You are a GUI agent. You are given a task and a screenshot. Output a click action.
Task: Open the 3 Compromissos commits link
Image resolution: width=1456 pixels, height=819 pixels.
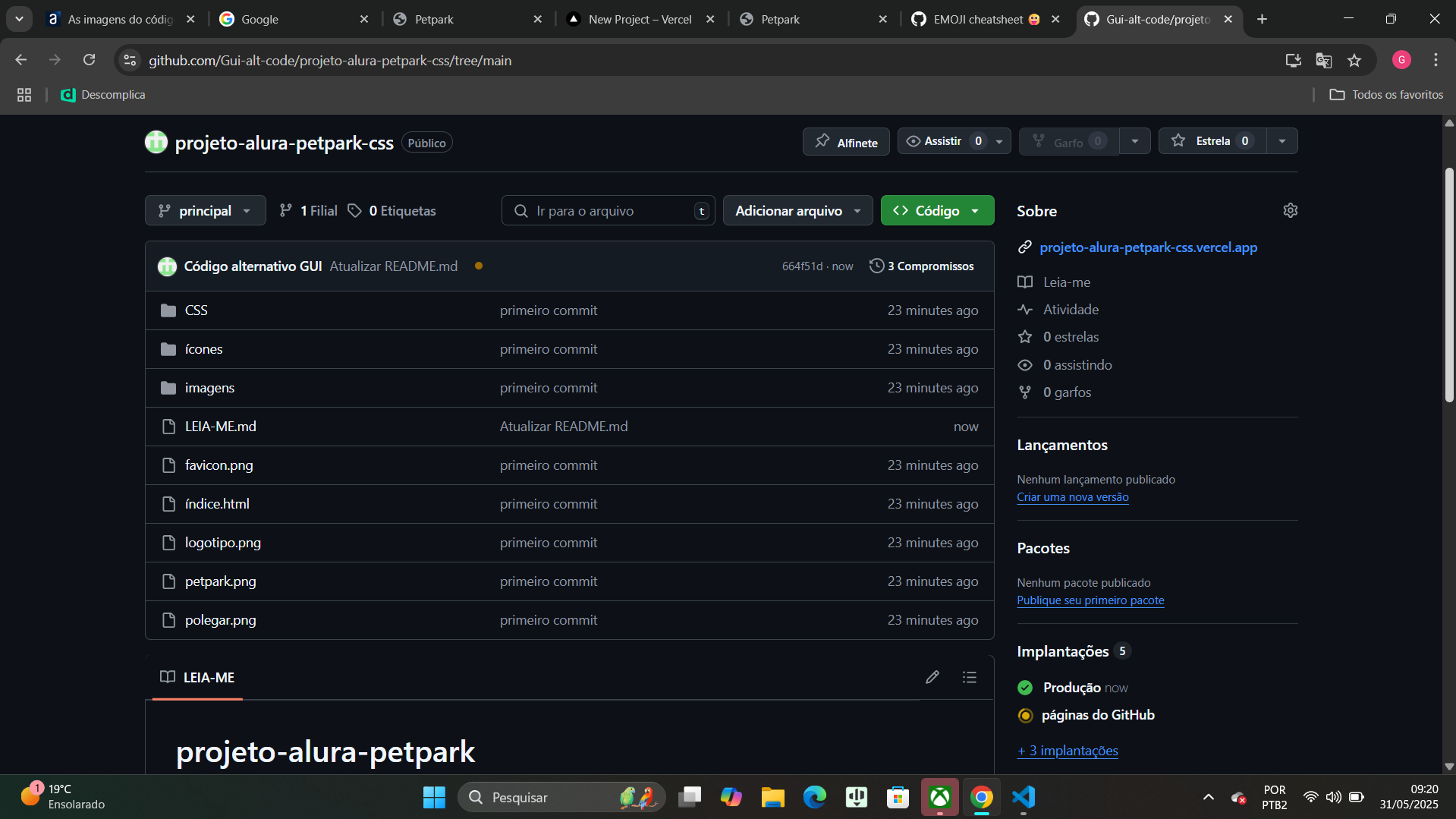[x=923, y=266]
